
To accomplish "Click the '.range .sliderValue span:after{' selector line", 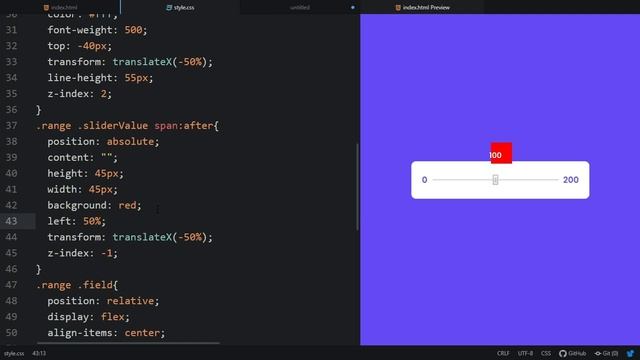I will coord(127,125).
